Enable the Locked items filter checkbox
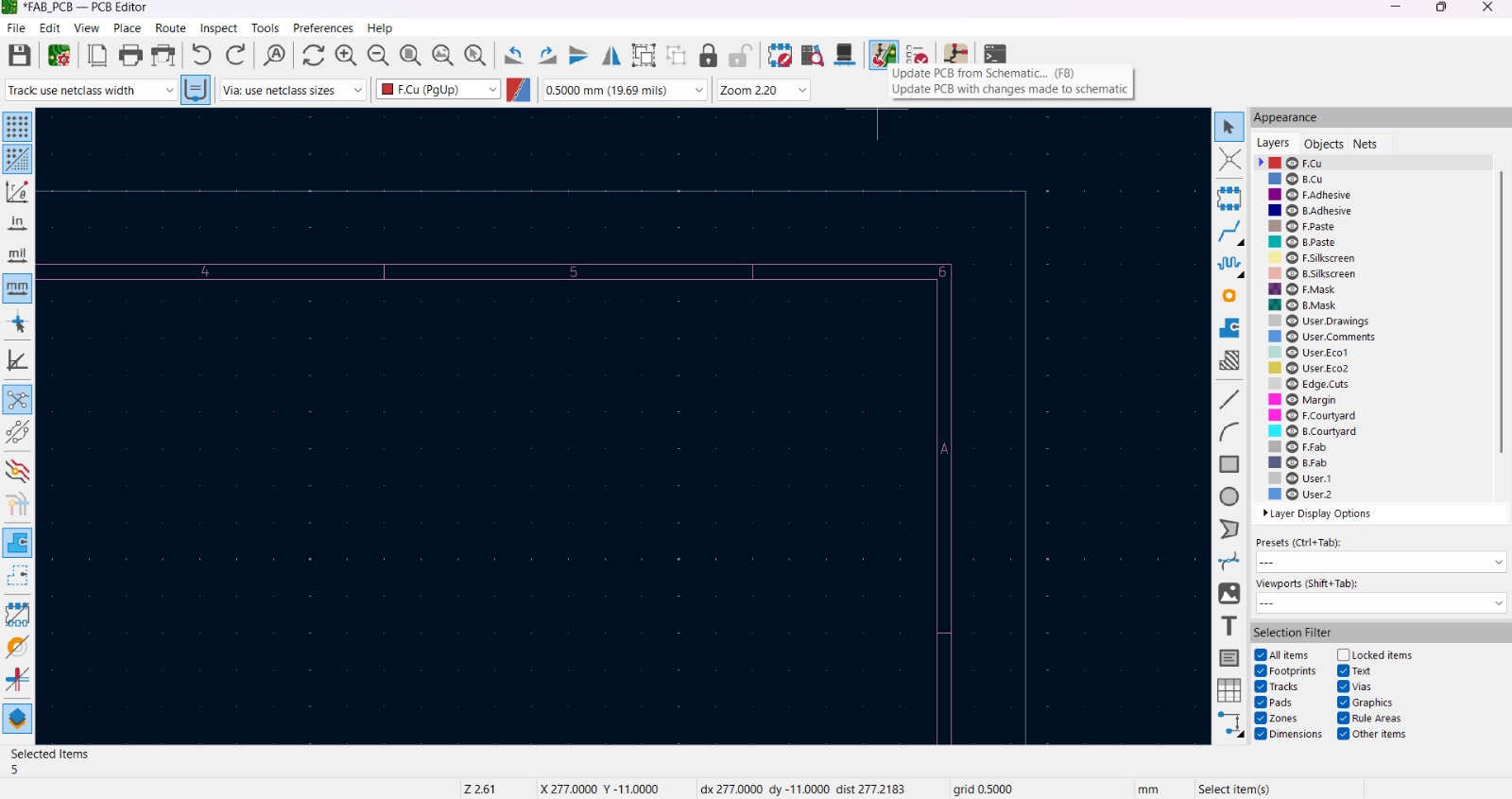Viewport: 1512px width, 799px height. (x=1343, y=655)
